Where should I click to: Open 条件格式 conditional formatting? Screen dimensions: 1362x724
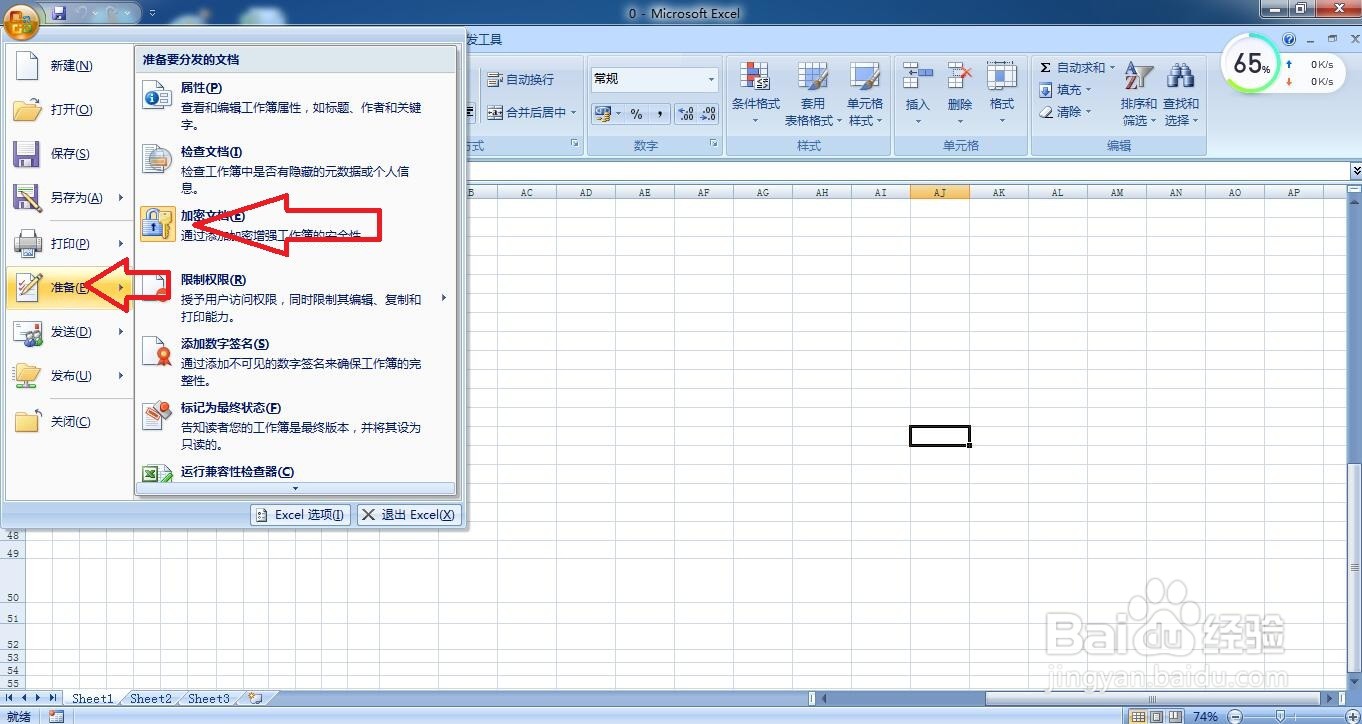click(756, 94)
